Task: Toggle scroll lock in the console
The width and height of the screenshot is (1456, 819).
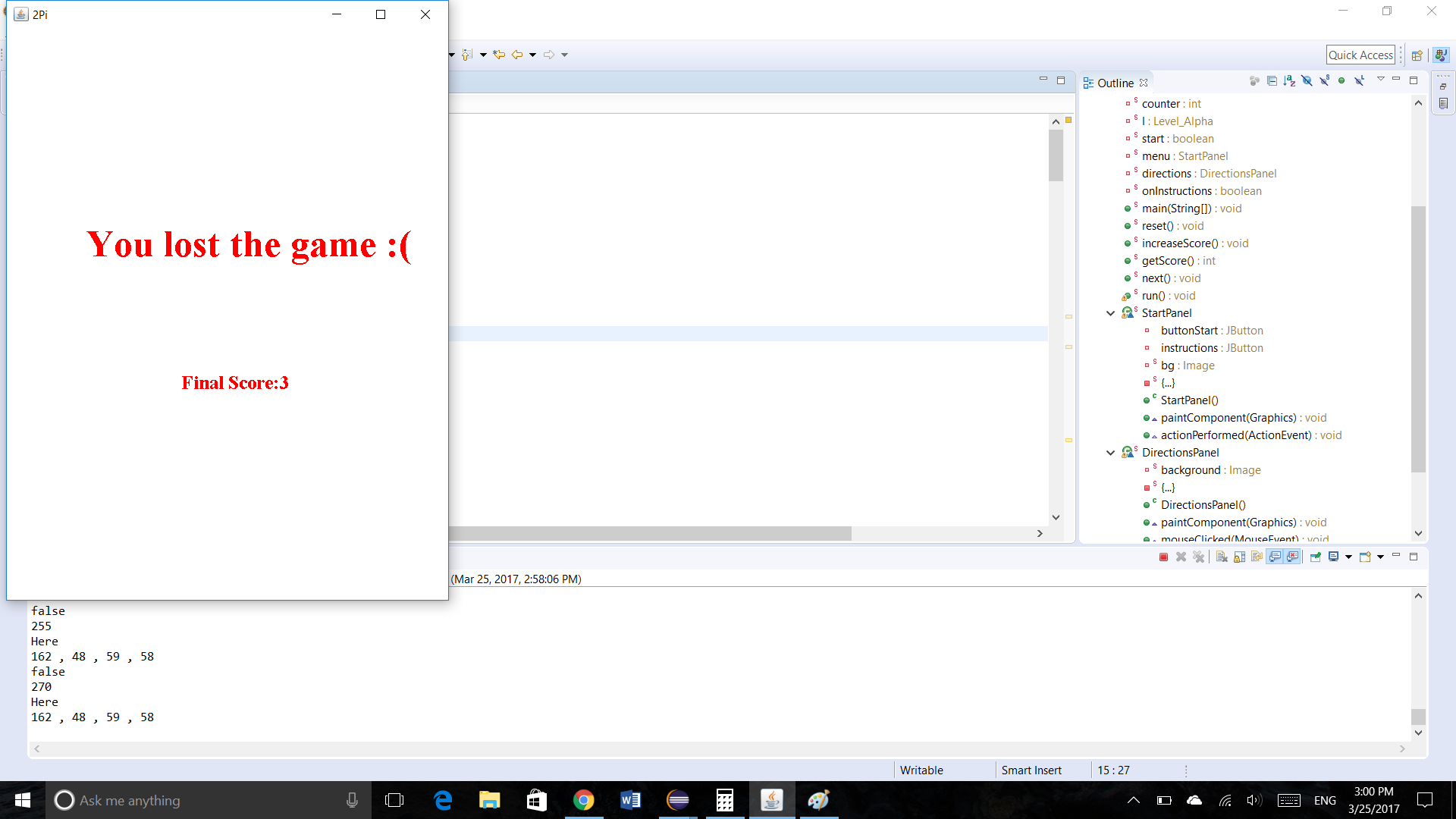Action: point(1239,557)
